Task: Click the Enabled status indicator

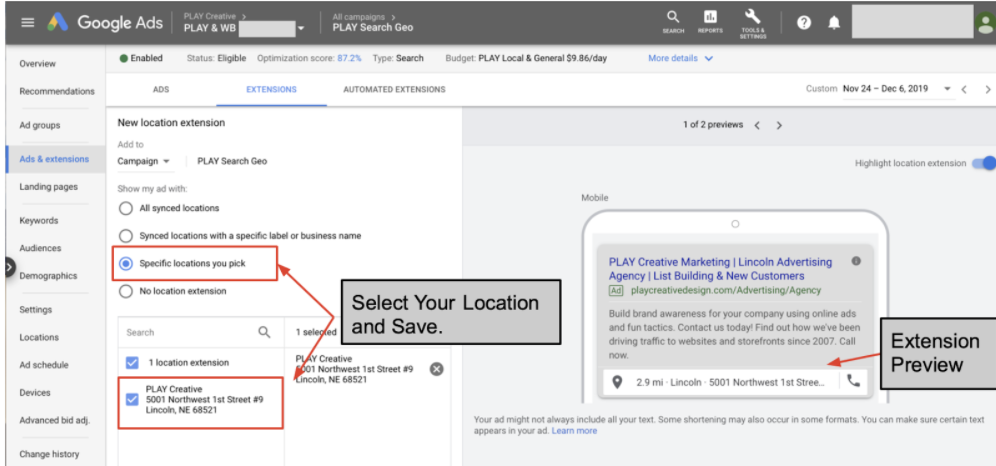Action: tap(141, 58)
